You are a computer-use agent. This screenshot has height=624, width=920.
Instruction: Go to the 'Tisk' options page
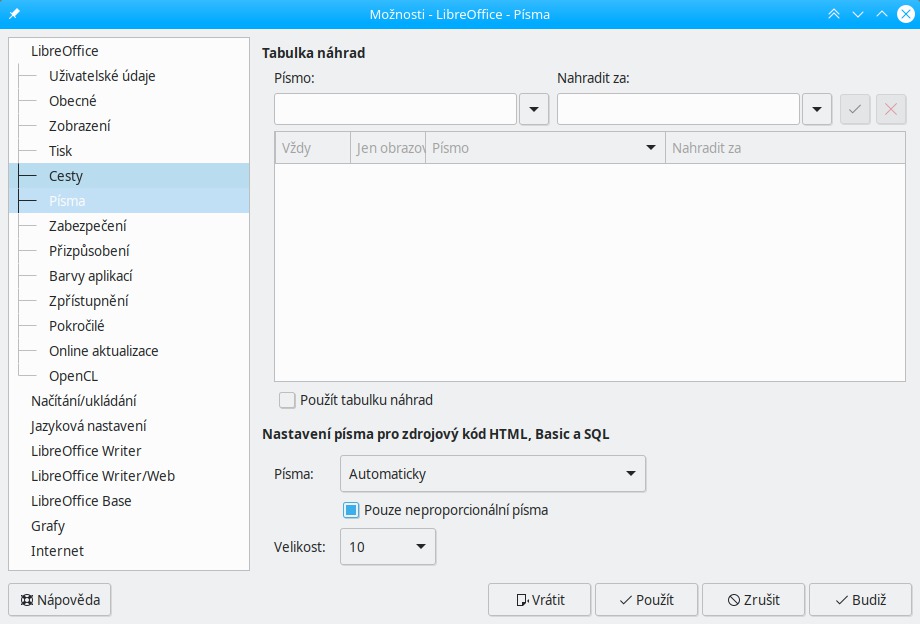(60, 151)
